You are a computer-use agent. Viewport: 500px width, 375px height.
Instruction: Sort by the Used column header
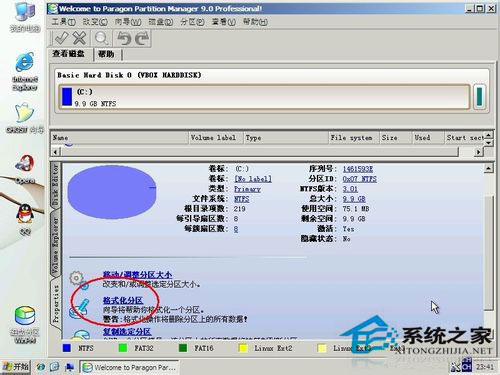tap(428, 137)
